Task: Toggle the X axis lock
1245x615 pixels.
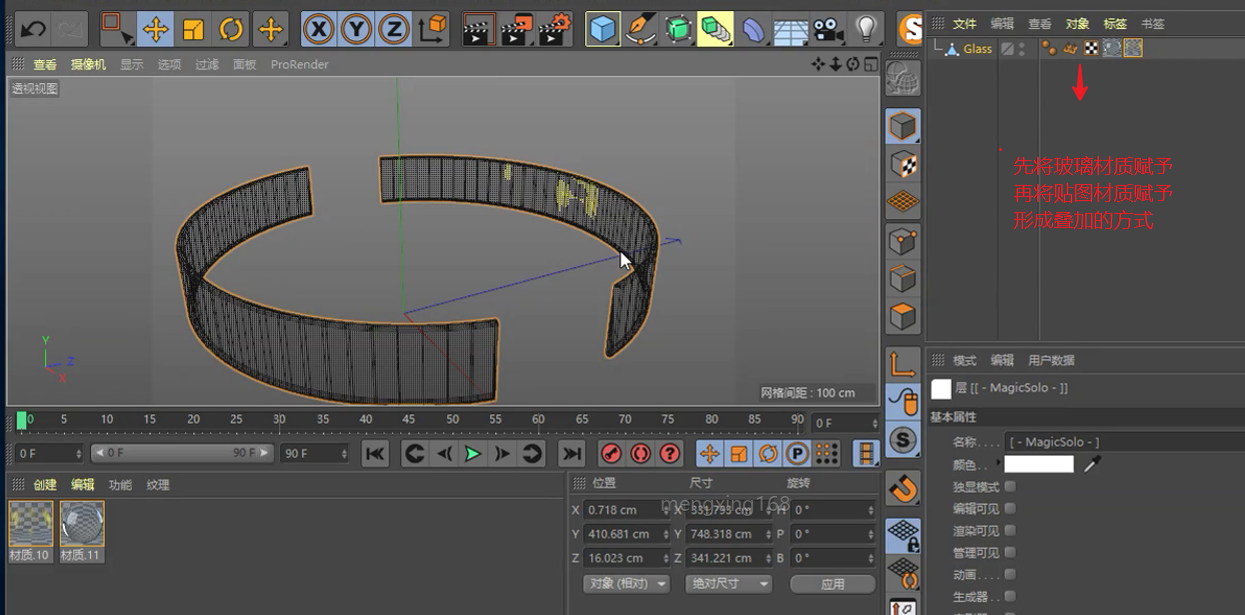Action: [x=318, y=29]
